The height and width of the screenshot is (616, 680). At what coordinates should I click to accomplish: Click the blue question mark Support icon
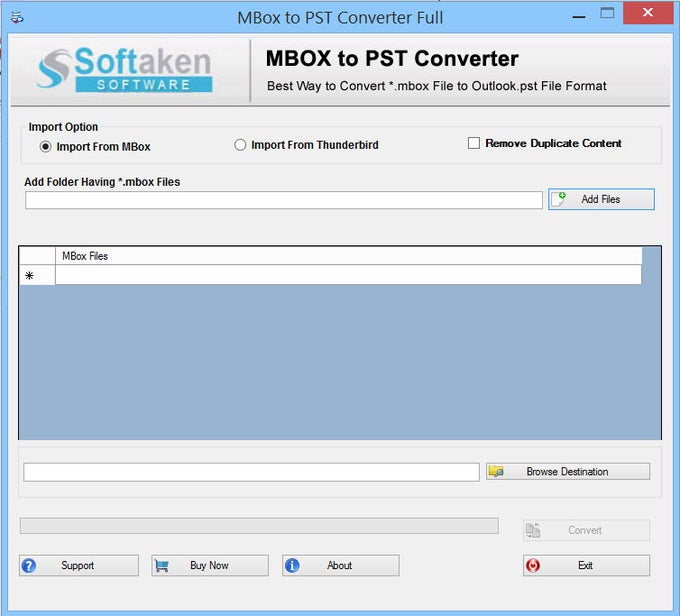point(29,565)
